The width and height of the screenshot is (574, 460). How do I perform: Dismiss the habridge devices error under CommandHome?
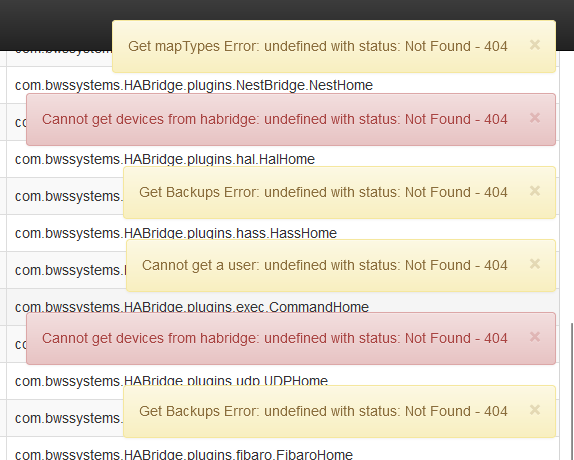tap(534, 337)
